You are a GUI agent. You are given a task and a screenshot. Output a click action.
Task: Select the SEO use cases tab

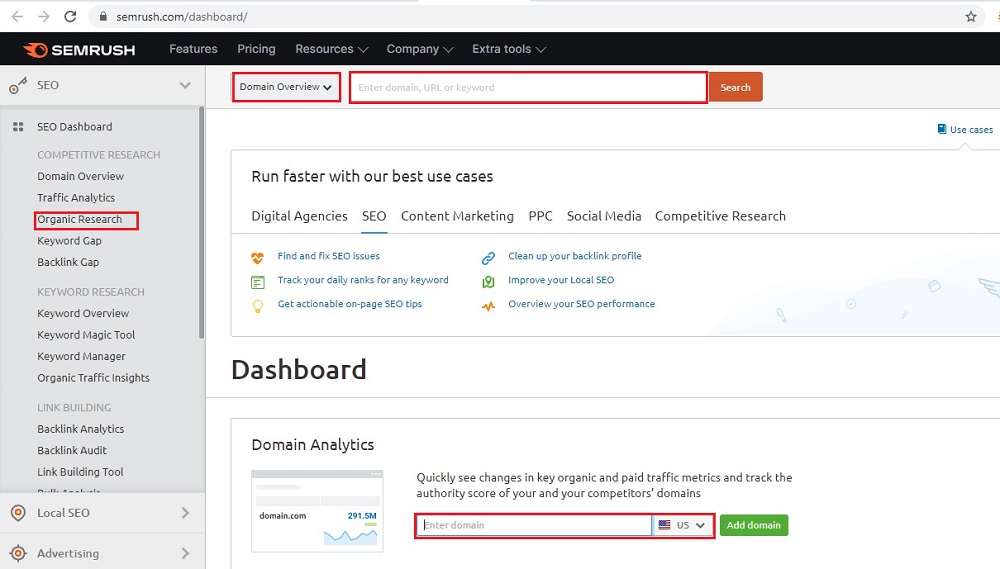(374, 216)
